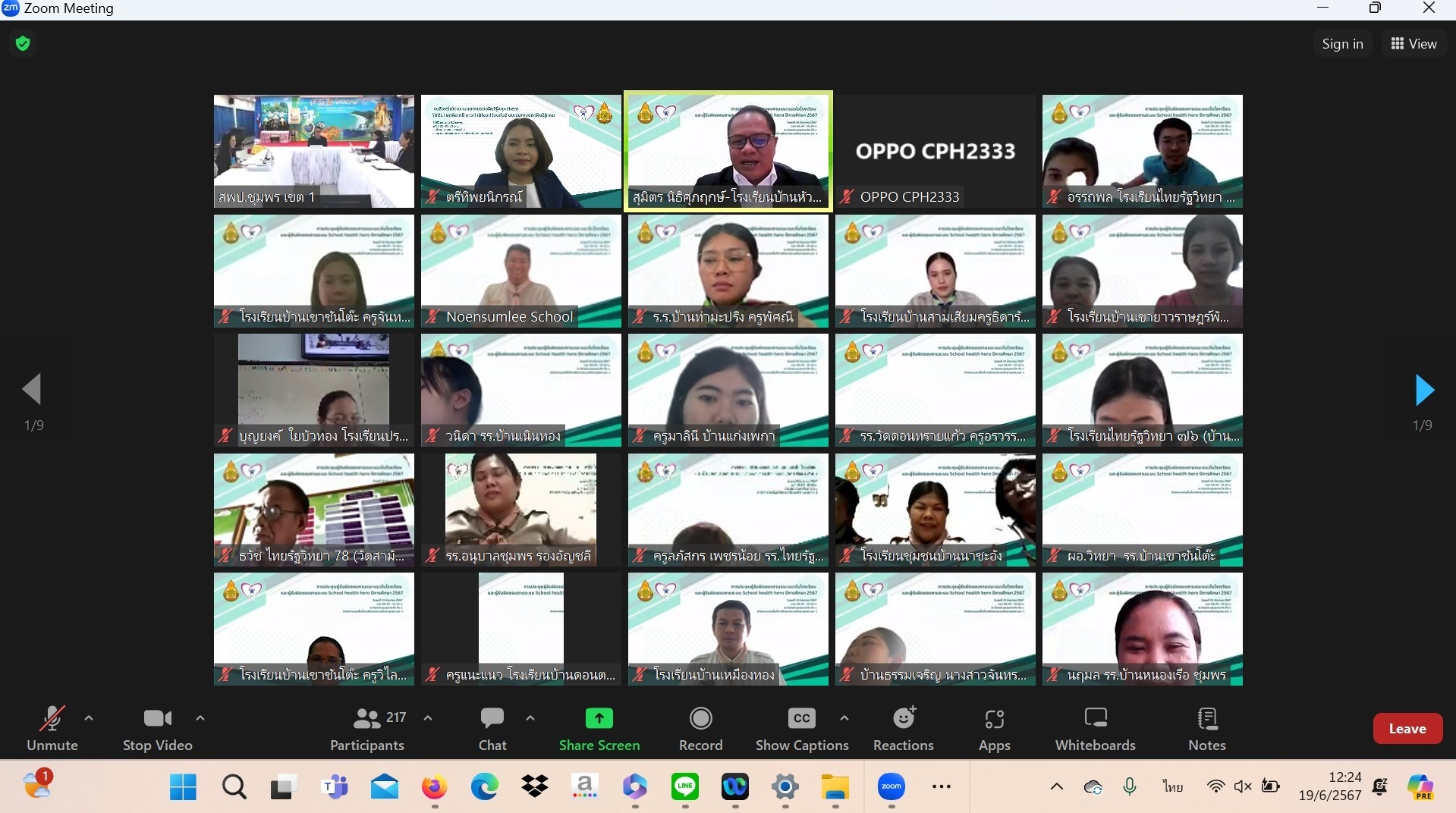Viewport: 1456px width, 813px height.
Task: Open the Whiteboards tool
Action: (x=1095, y=728)
